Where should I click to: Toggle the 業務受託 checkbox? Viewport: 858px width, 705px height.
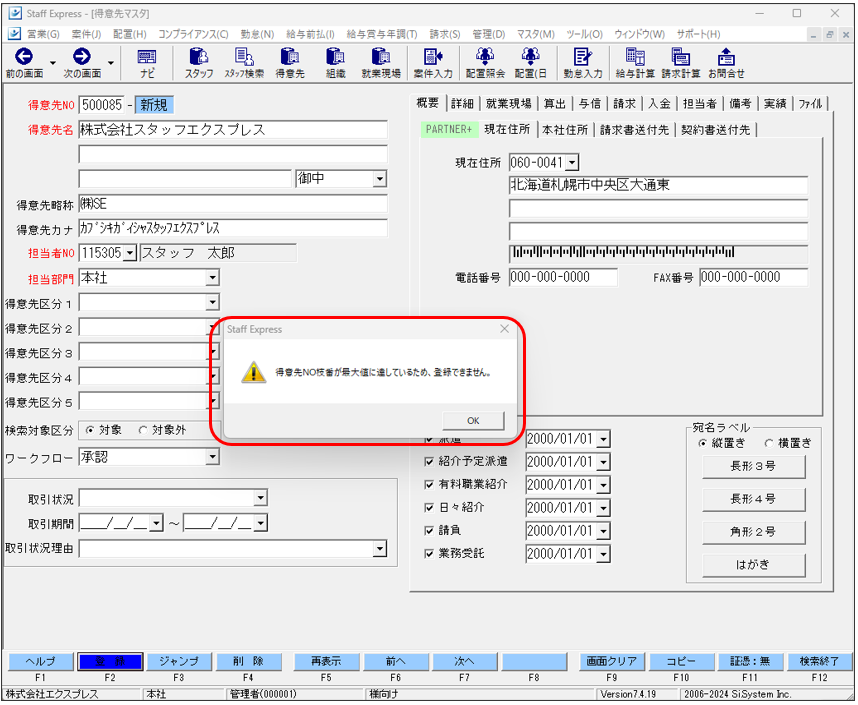point(430,553)
